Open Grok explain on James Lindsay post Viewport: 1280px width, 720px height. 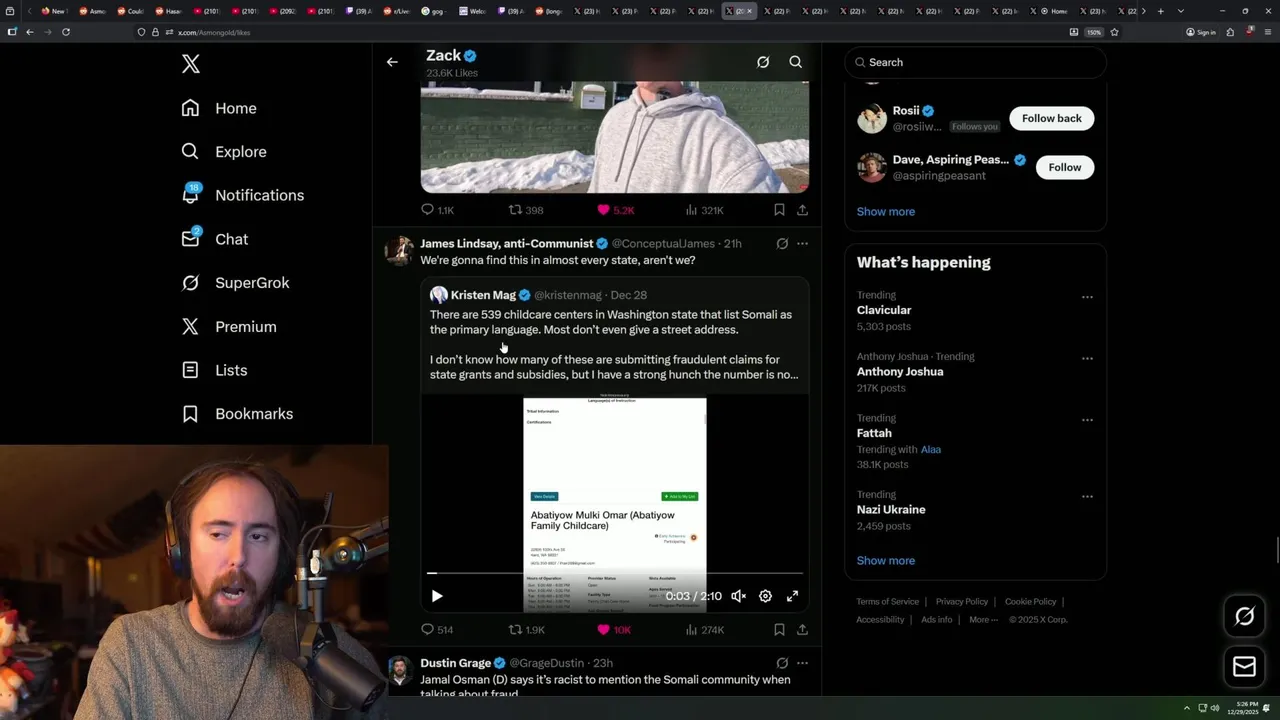(782, 243)
